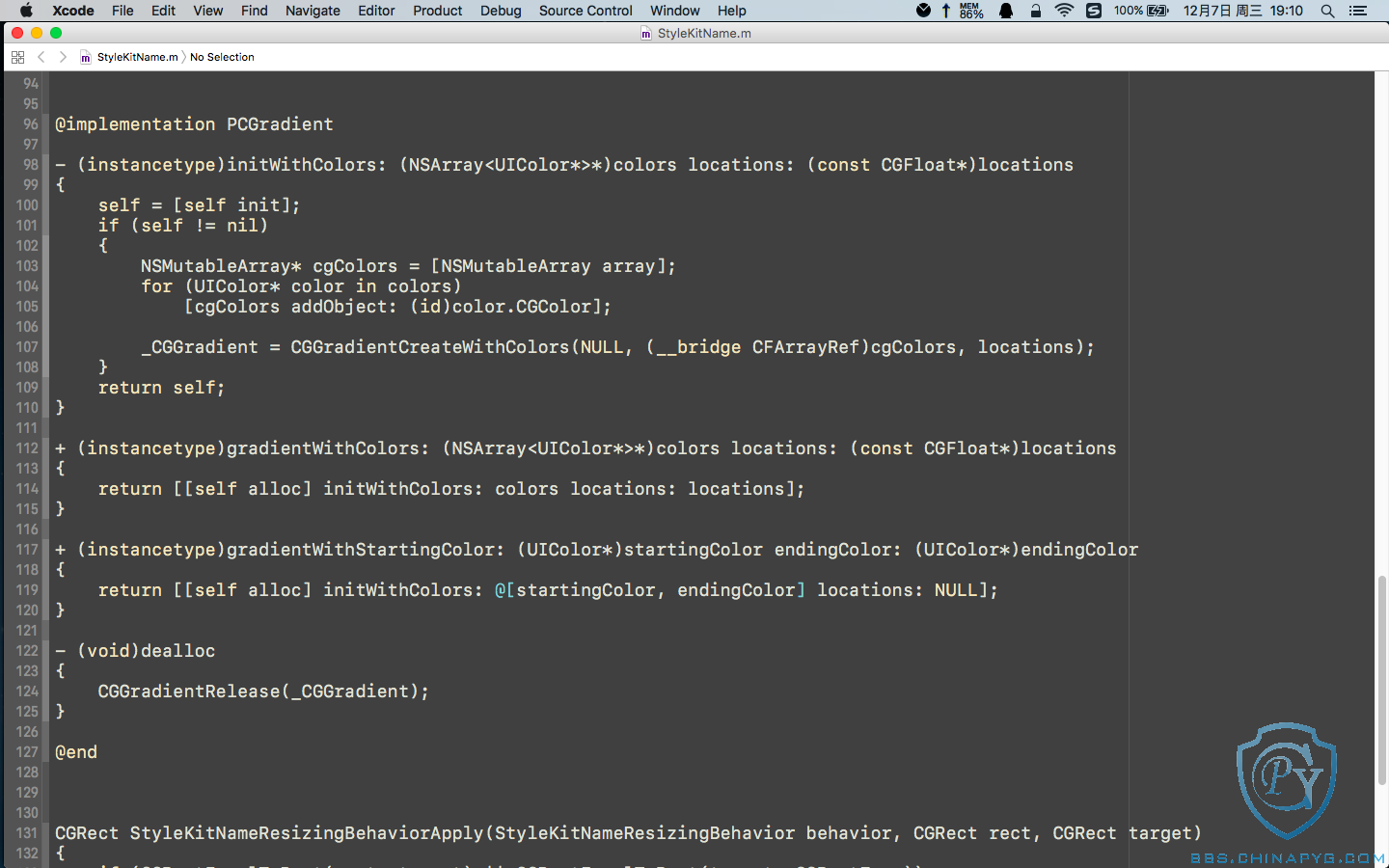Select StyleKitName.m in the jump bar
The image size is (1389, 868).
129,57
